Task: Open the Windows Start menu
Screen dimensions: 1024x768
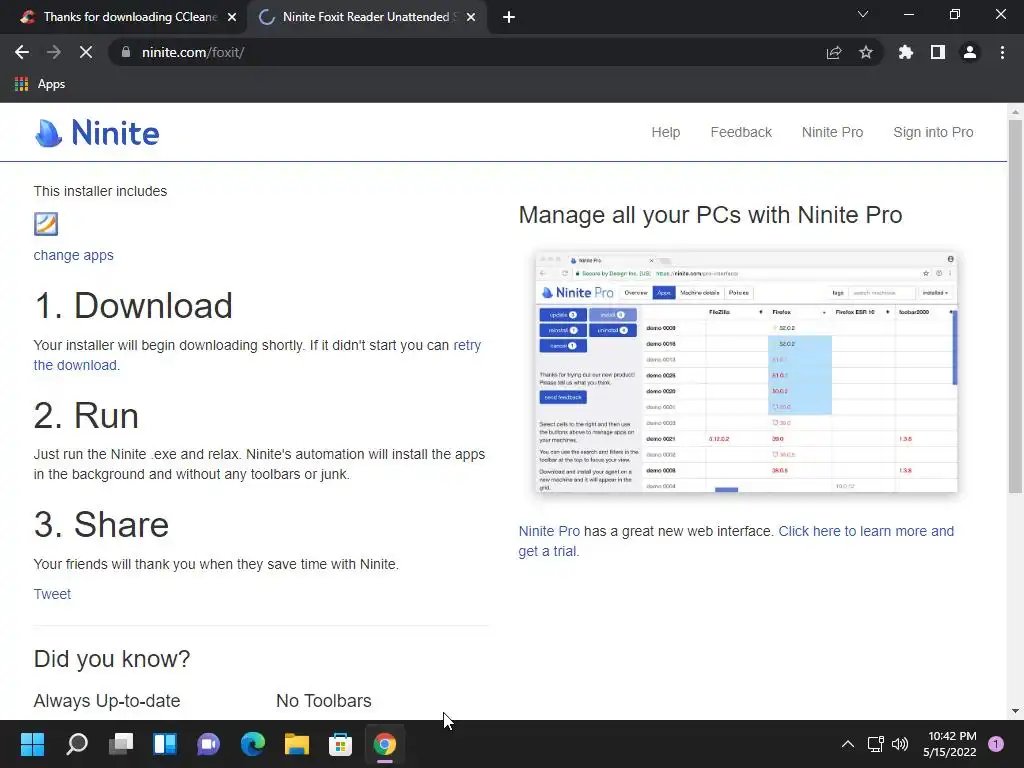Action: pos(32,744)
